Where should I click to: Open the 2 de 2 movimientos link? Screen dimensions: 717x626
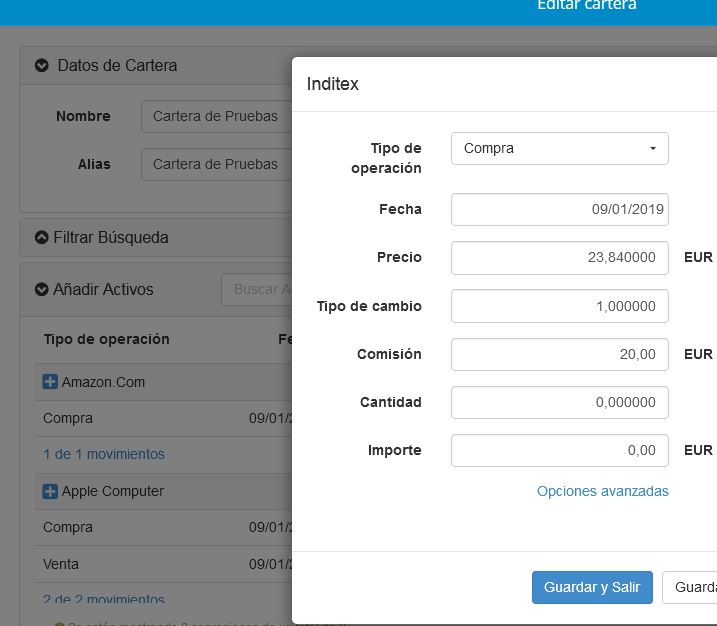point(104,598)
